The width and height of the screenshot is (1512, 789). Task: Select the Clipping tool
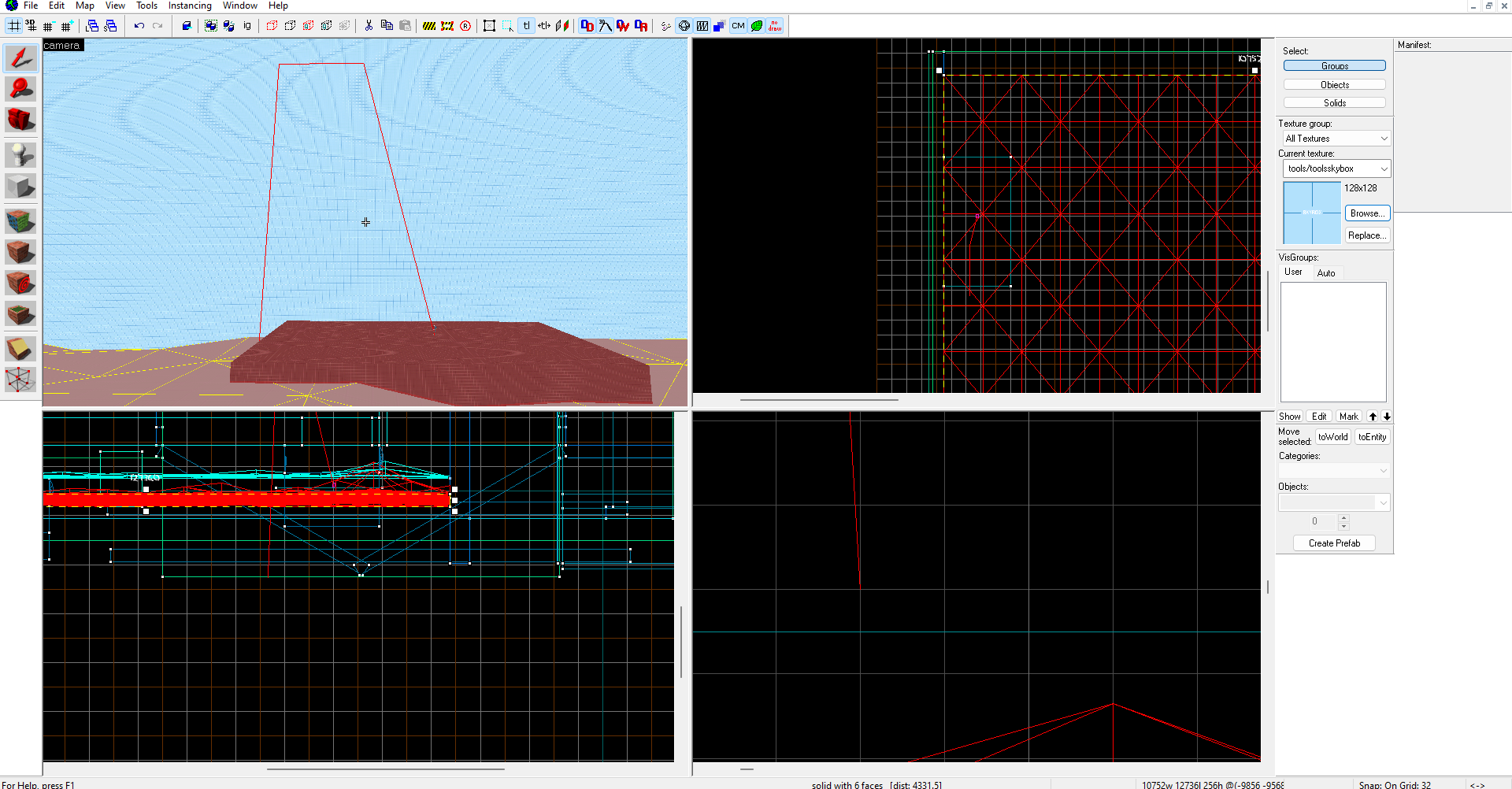[20, 348]
